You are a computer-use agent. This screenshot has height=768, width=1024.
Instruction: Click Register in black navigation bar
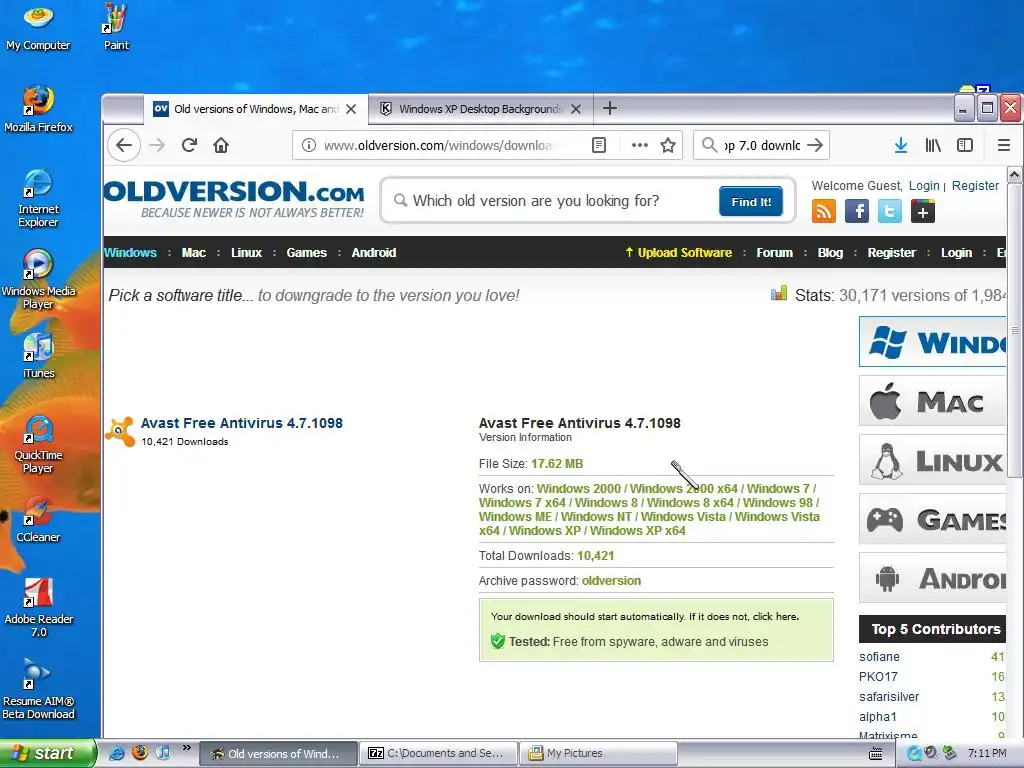[891, 253]
